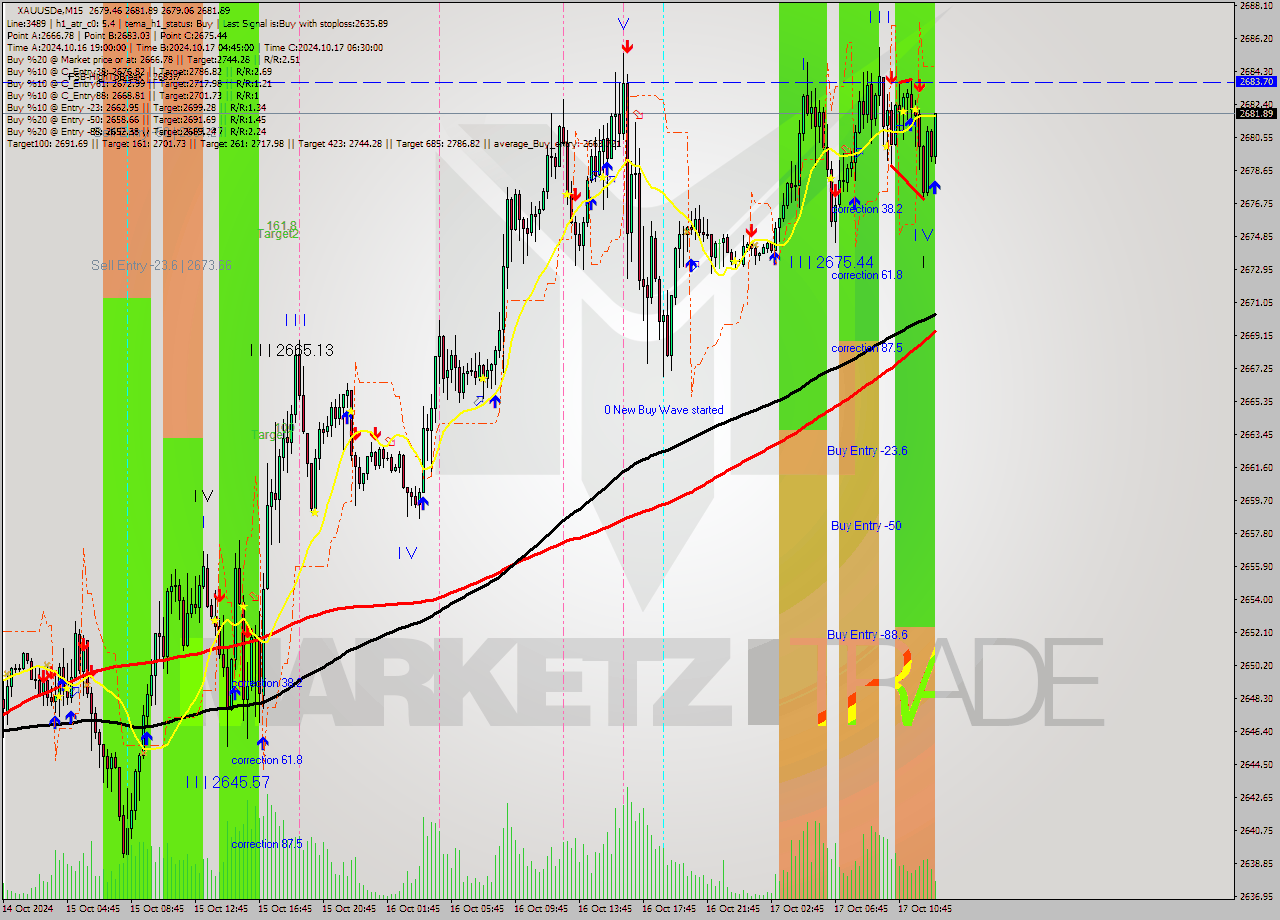Click the green '161.8' target label
Viewport: 1280px width, 920px height.
click(282, 226)
